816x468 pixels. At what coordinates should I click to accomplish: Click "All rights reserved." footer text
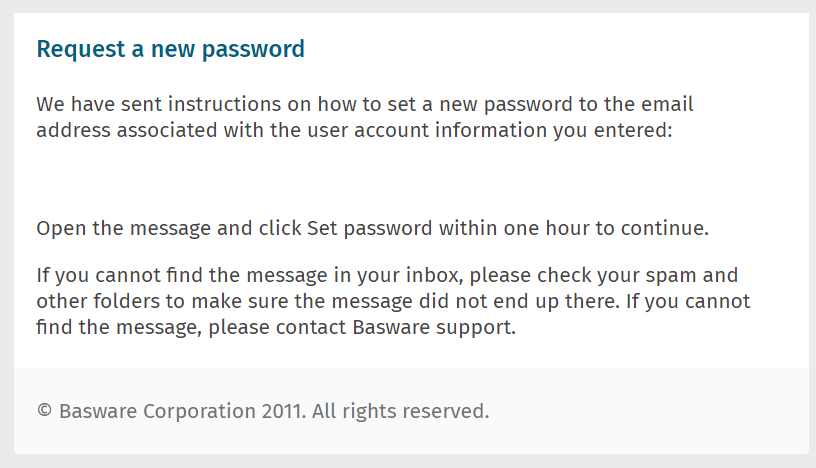(402, 410)
